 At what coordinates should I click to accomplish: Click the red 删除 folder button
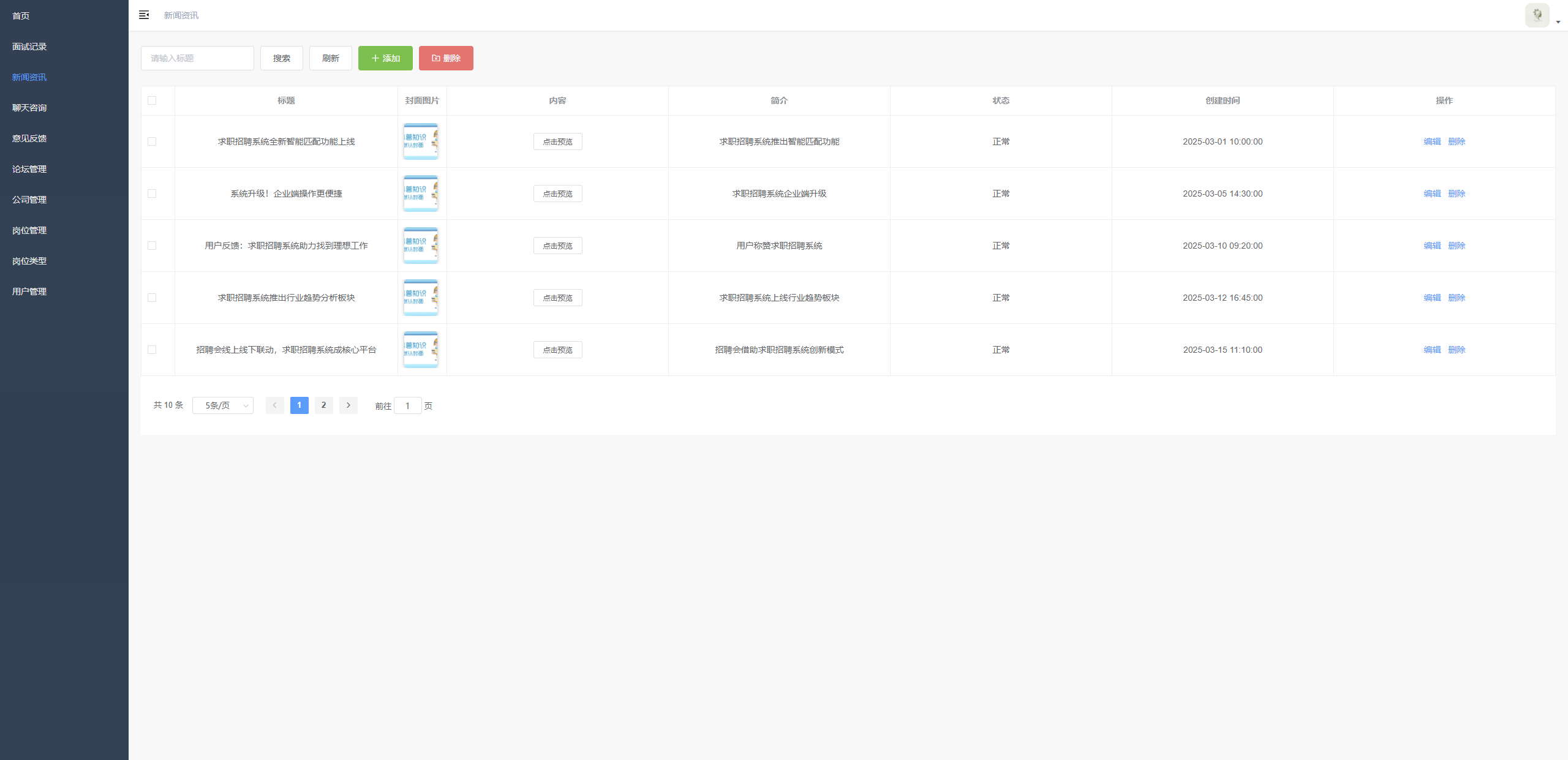click(x=446, y=58)
